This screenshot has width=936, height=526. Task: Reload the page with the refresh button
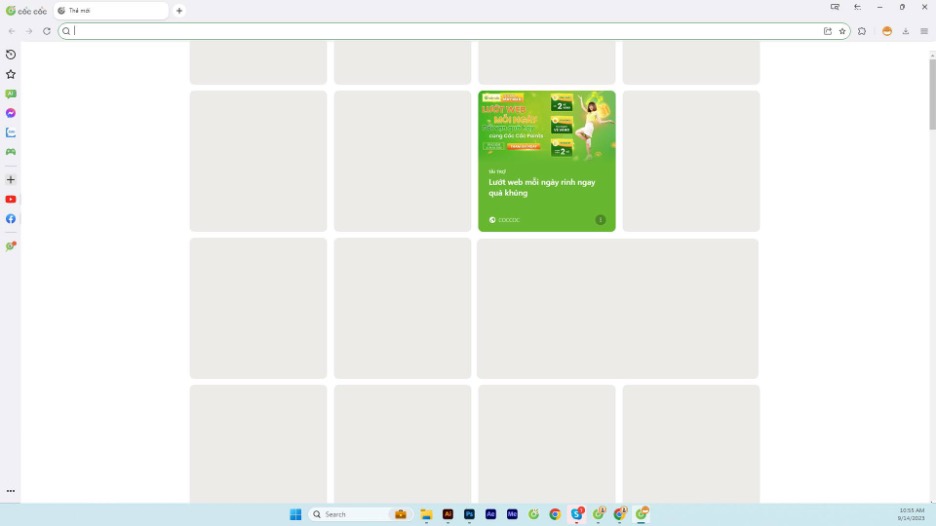(47, 31)
